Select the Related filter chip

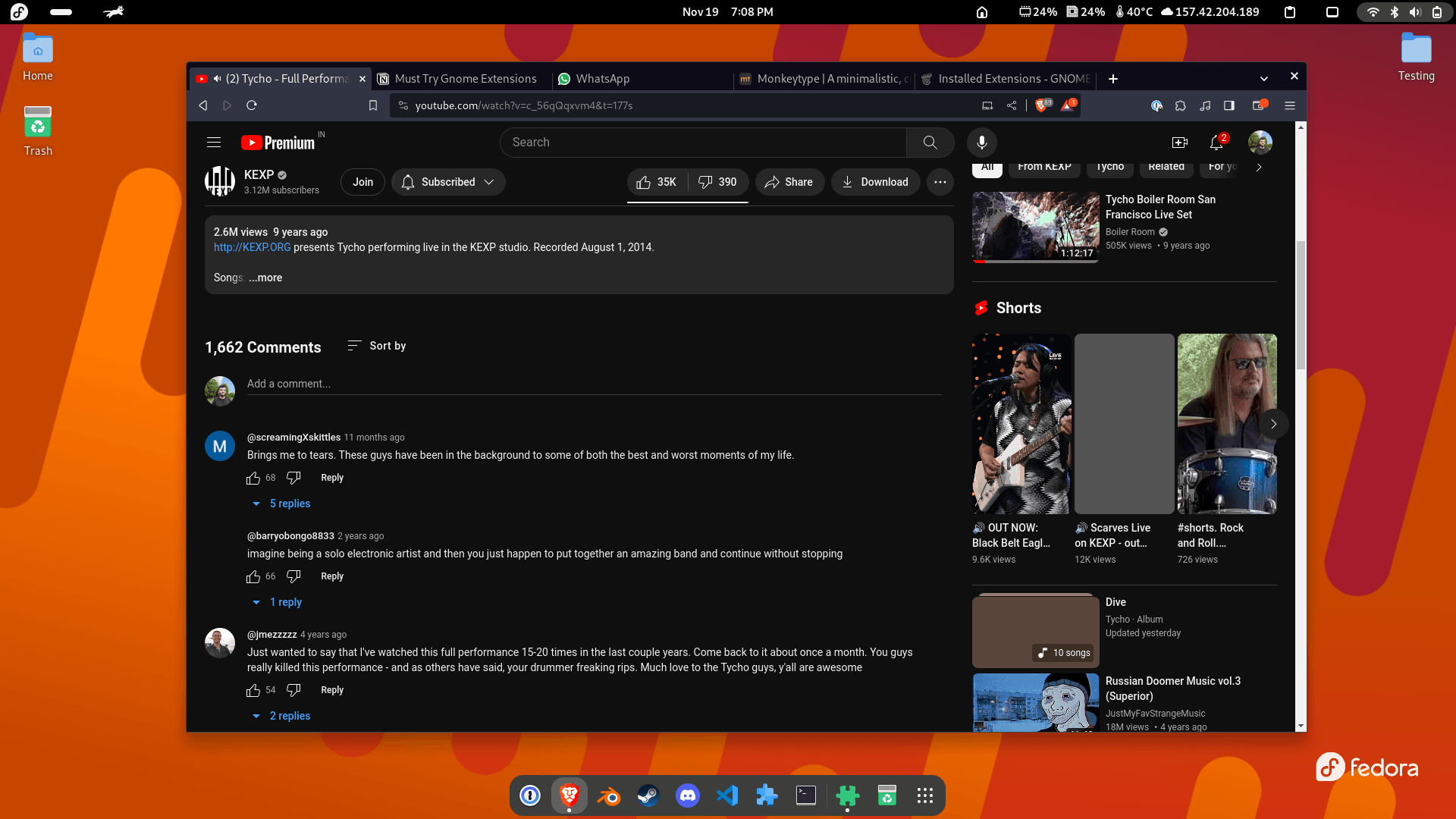click(x=1166, y=168)
